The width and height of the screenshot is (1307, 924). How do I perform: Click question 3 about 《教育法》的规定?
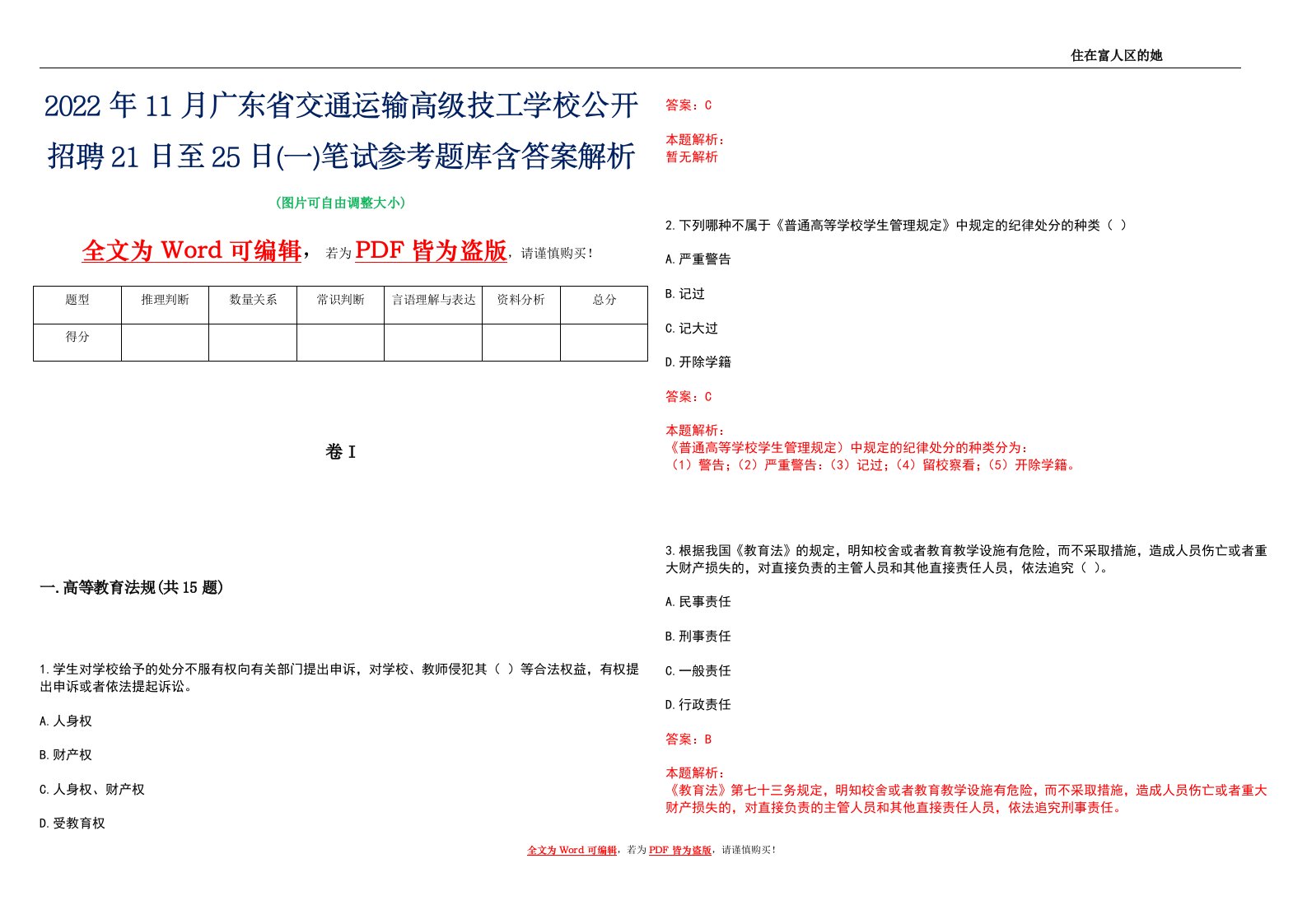966,559
